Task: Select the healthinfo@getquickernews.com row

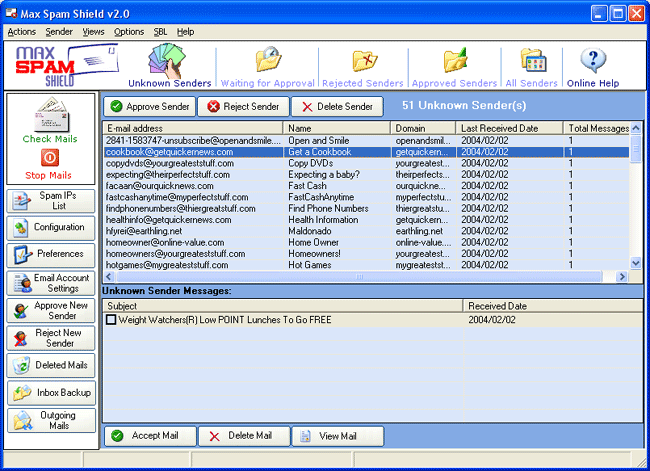Action: (366, 220)
